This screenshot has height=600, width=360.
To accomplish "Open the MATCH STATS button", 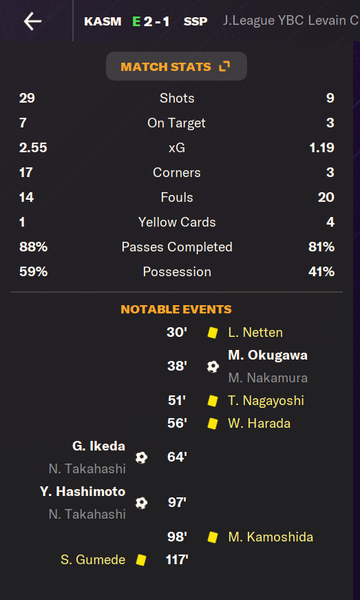I will tap(176, 67).
